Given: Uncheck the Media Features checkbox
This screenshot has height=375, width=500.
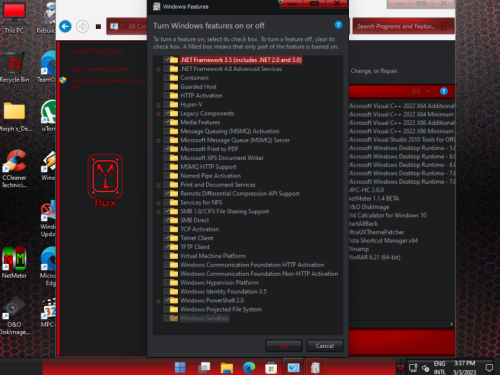Looking at the screenshot, I should click(166, 122).
